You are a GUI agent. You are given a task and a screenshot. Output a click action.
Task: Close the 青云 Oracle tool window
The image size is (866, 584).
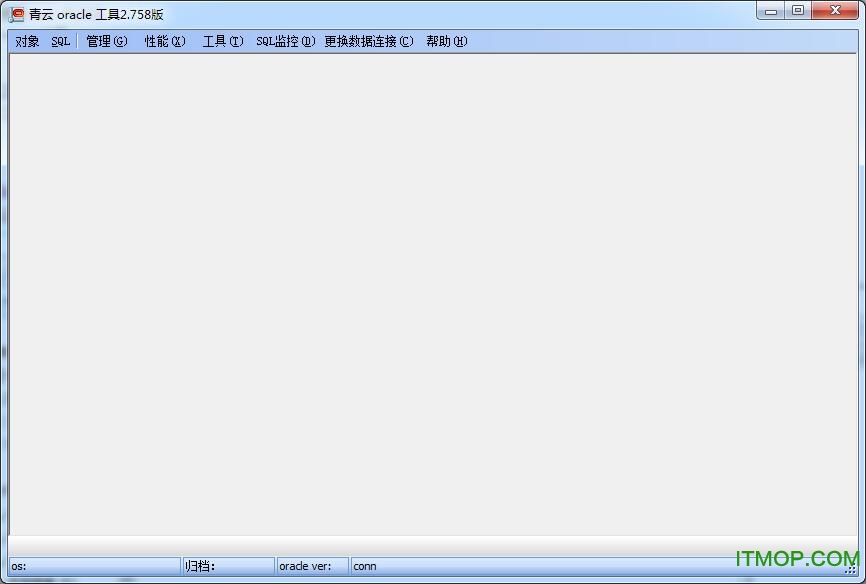[835, 11]
